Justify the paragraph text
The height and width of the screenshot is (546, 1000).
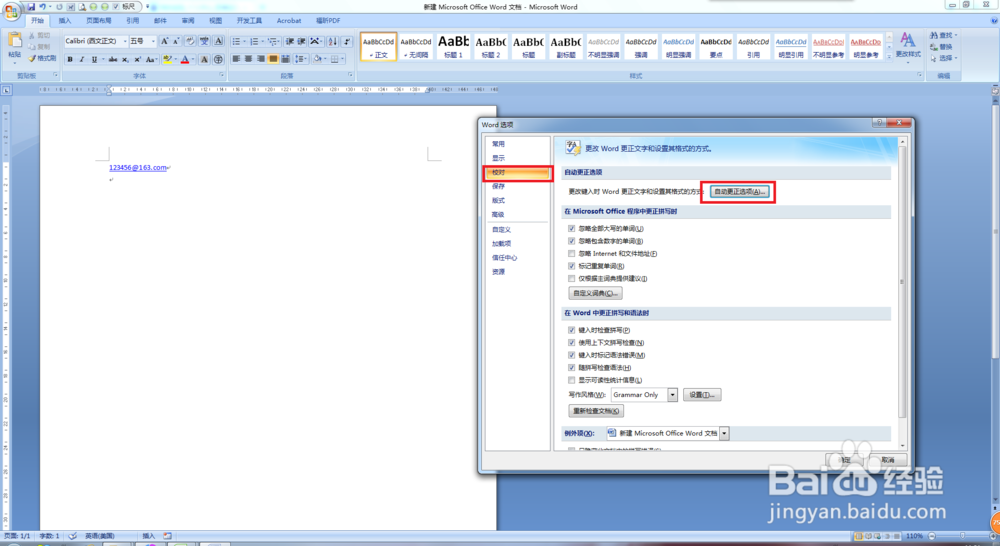point(273,59)
